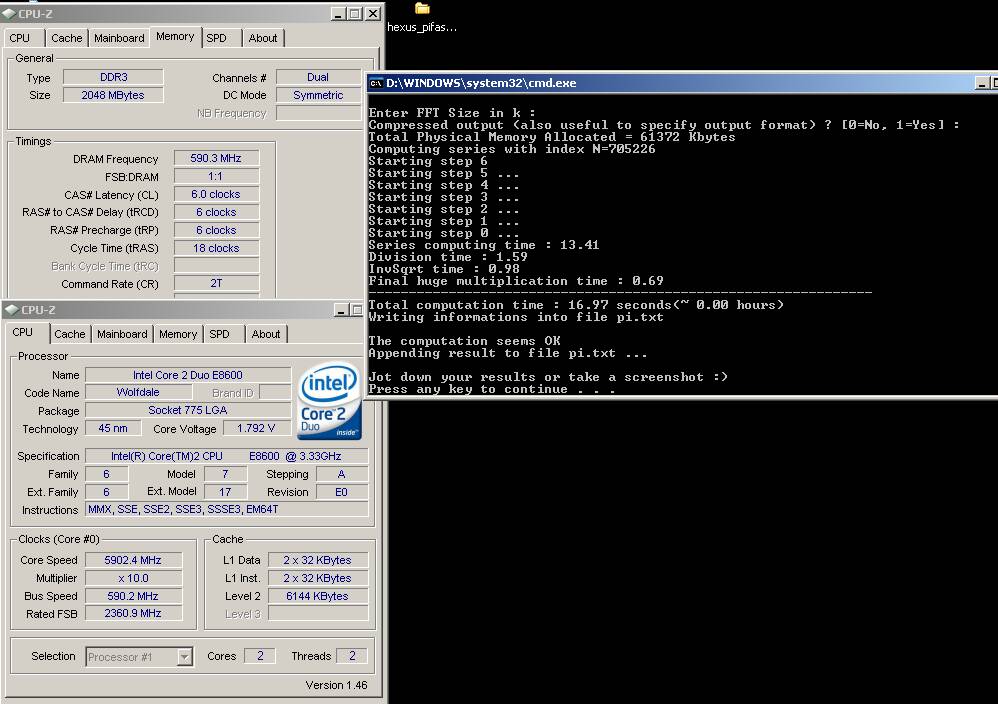Click the memory Type DDR3 field
998x704 pixels.
[113, 77]
